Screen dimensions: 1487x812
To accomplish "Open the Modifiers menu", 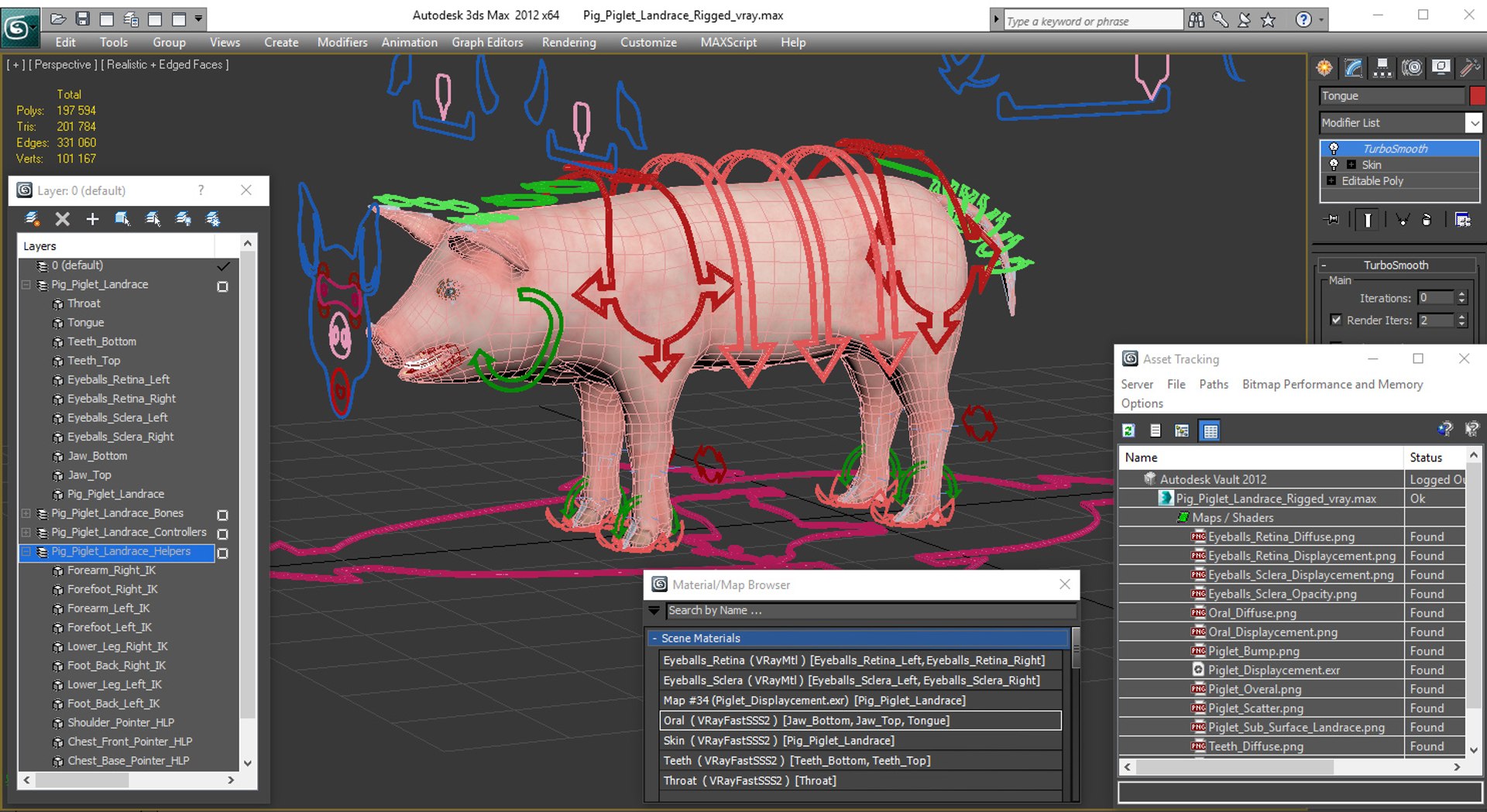I will pos(342,43).
